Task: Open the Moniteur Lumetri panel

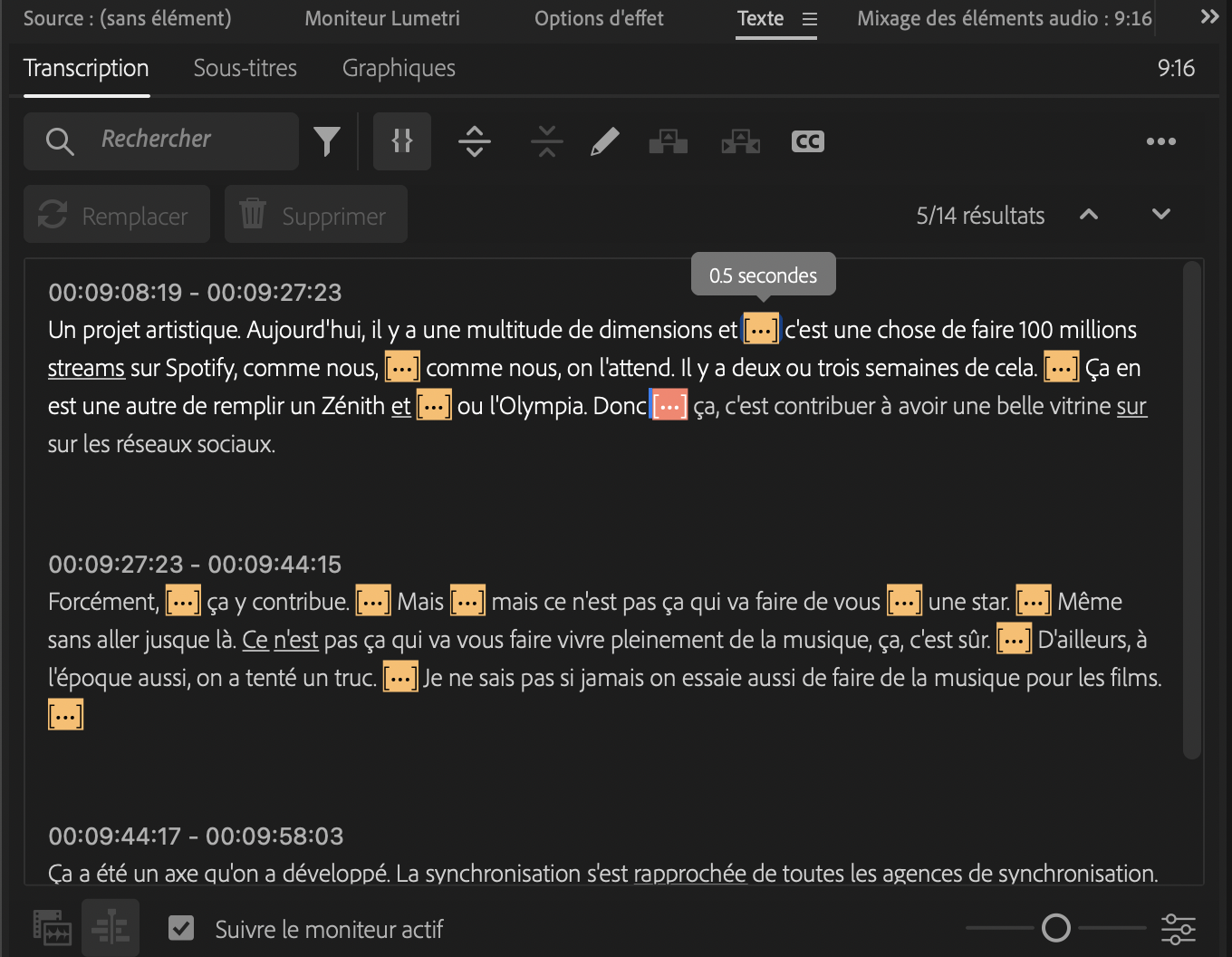Action: [x=381, y=18]
